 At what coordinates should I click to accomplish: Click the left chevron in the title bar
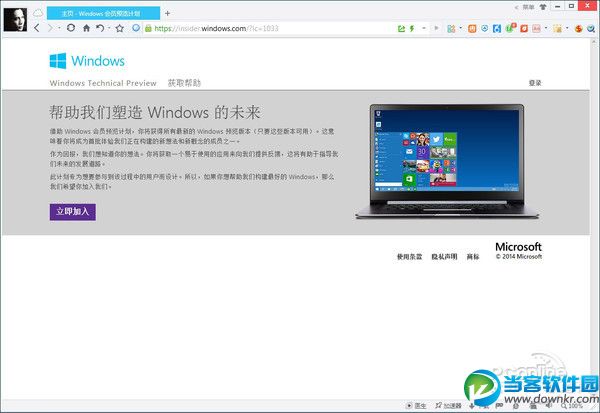click(x=516, y=7)
